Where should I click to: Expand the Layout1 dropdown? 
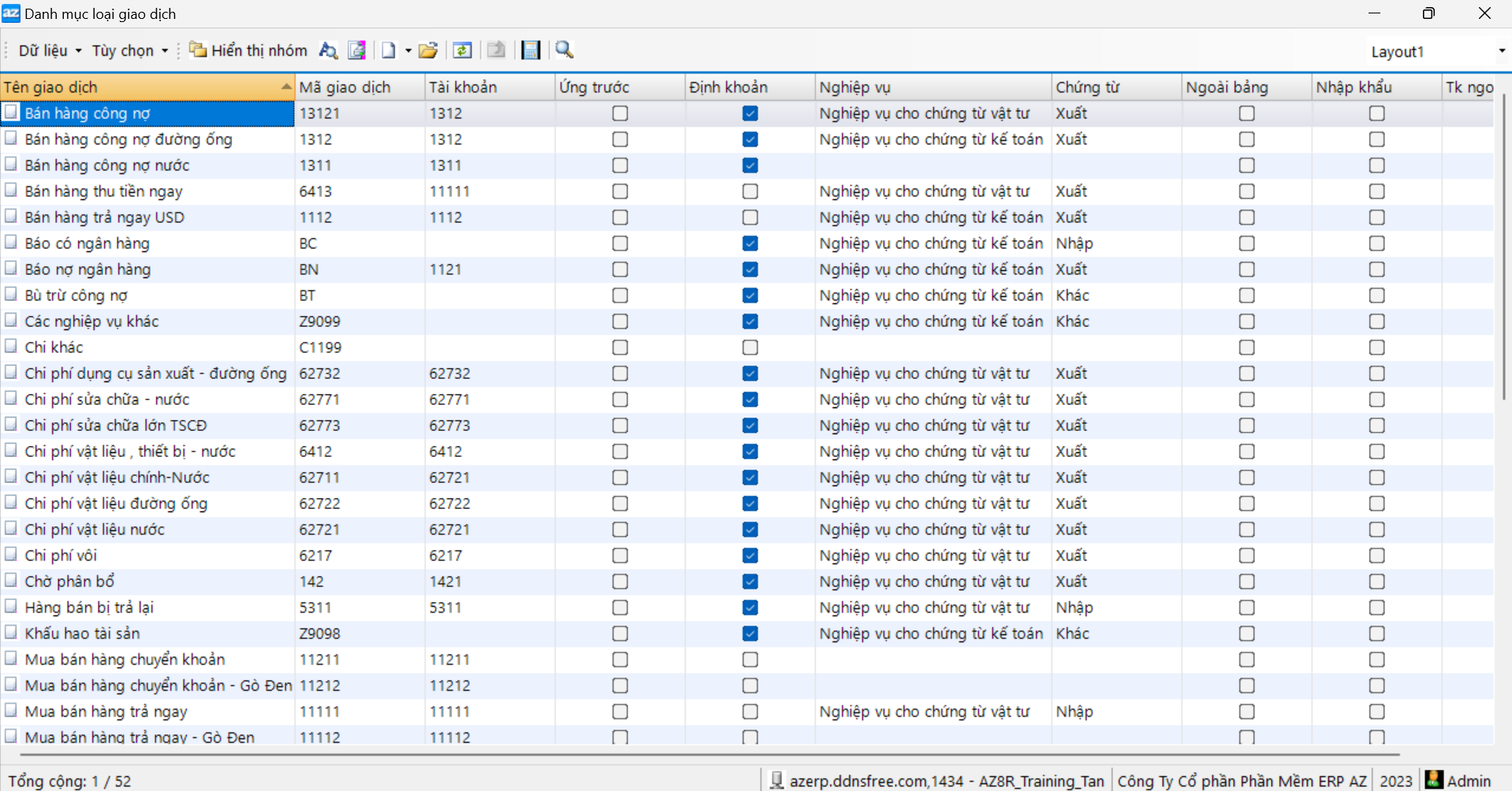pyautogui.click(x=1501, y=51)
